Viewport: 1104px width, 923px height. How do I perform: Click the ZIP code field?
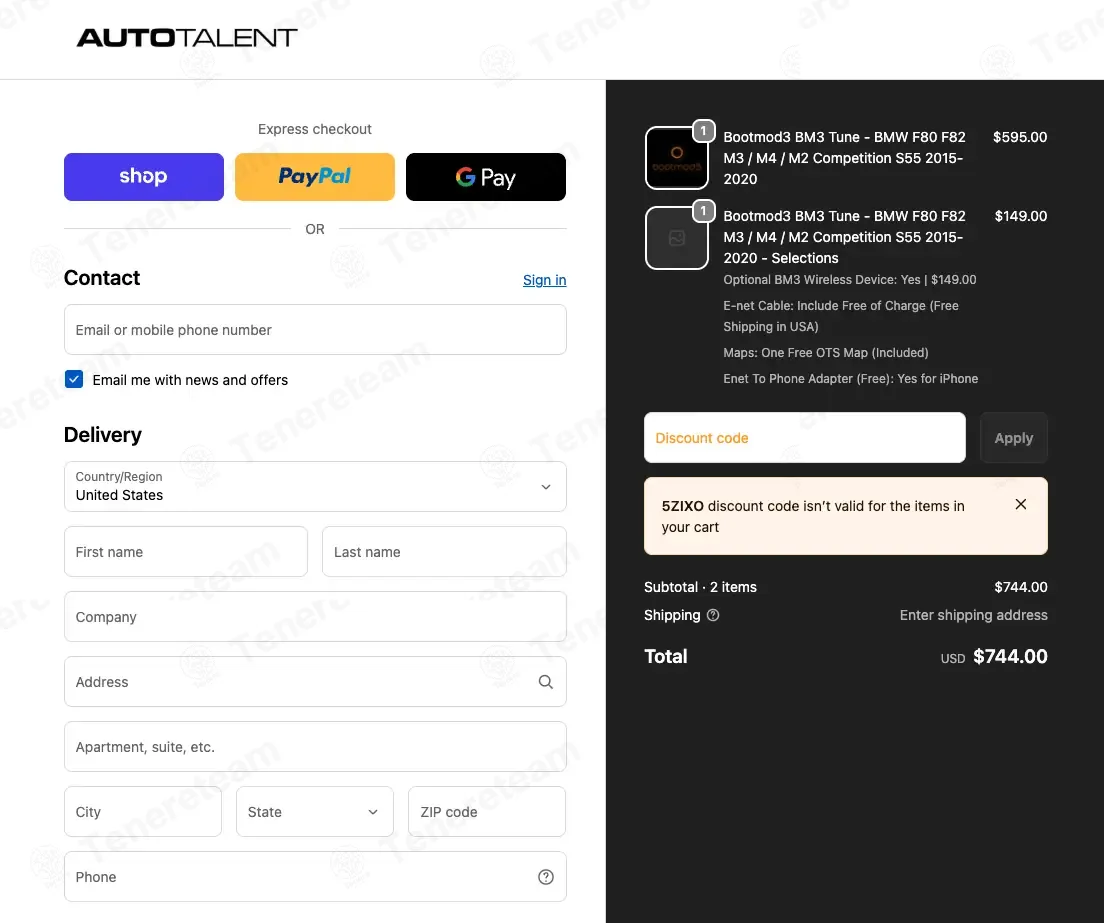coord(487,812)
